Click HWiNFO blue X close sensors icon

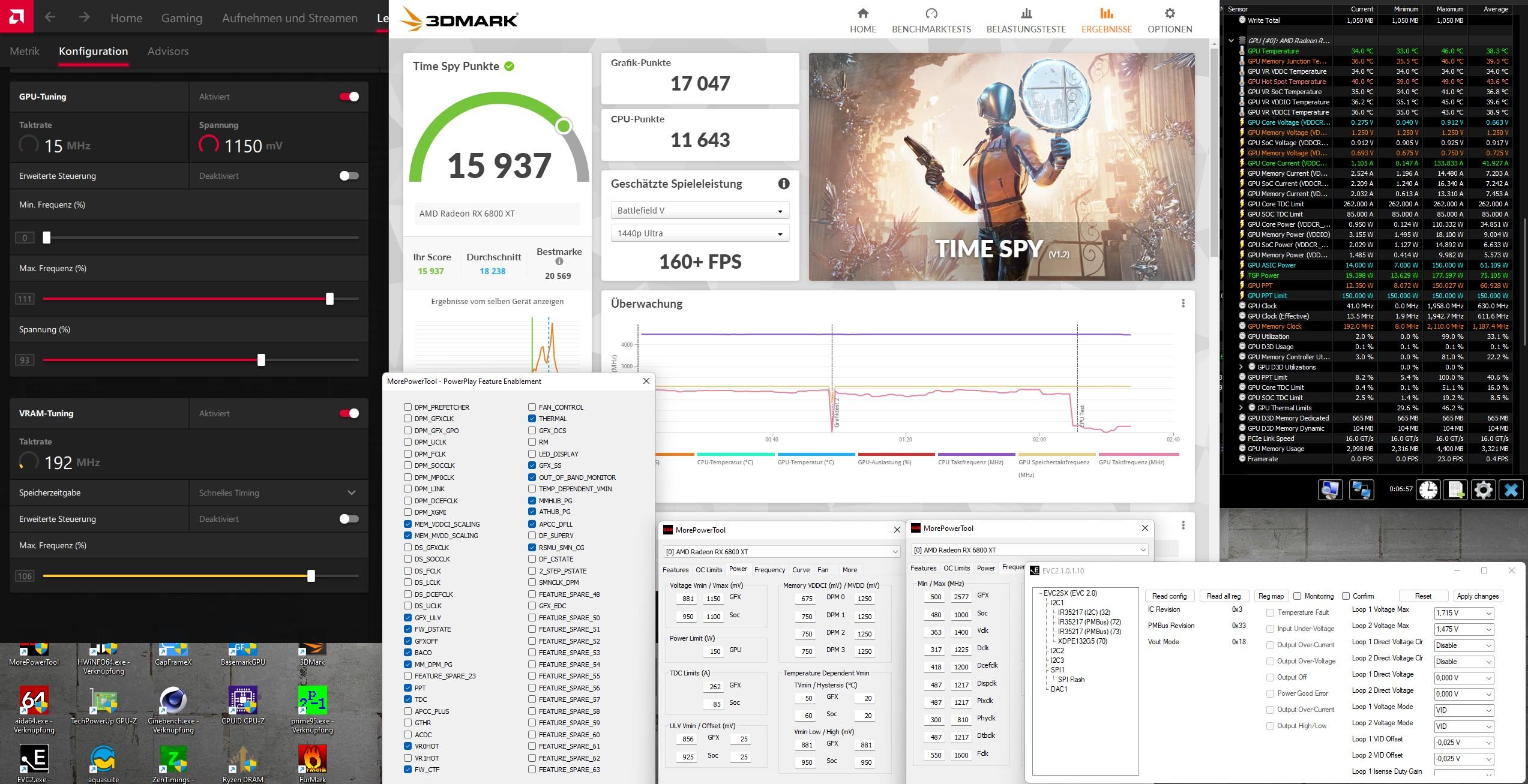tap(1511, 489)
